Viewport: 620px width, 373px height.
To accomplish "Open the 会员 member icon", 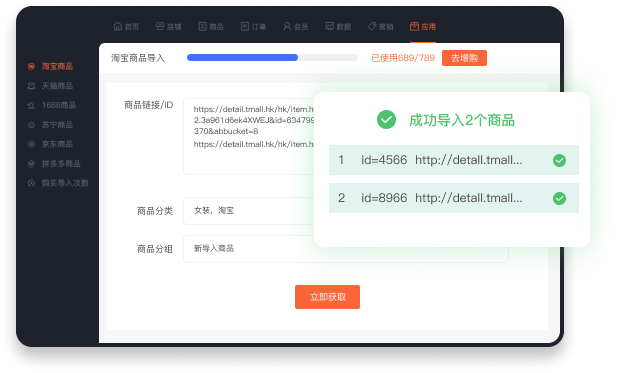I will 287,27.
